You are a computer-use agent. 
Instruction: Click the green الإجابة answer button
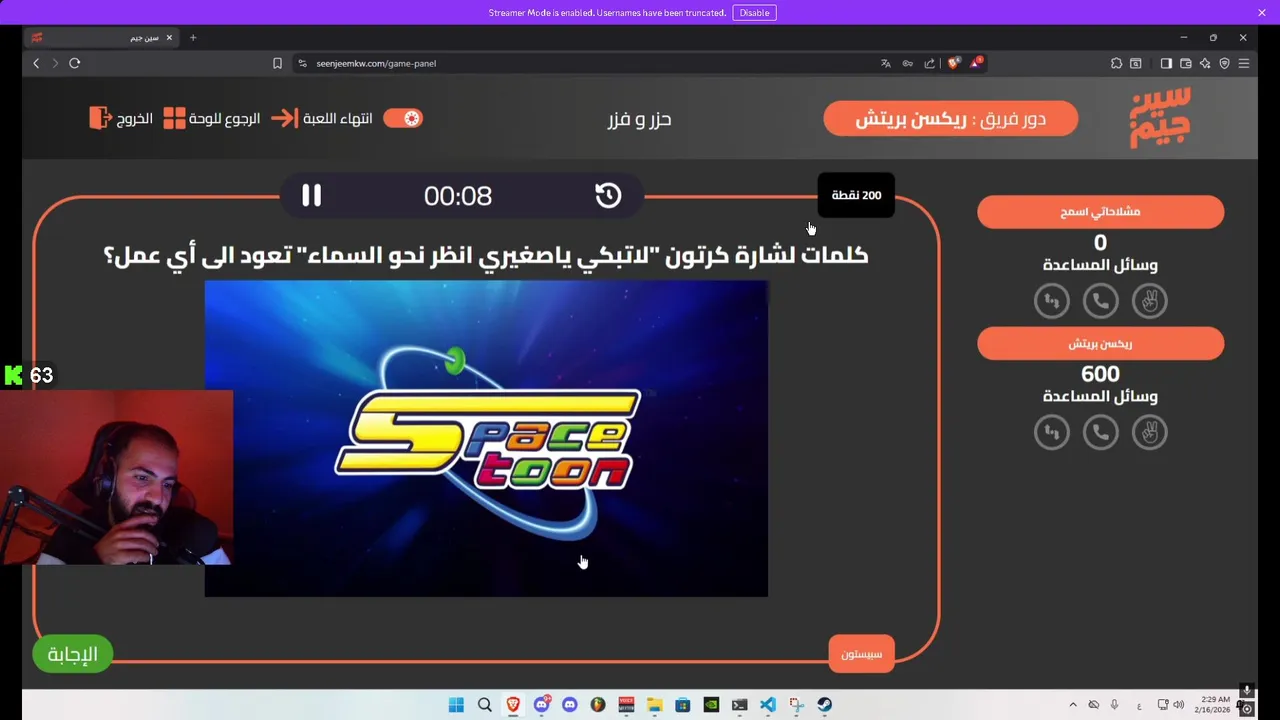click(73, 654)
